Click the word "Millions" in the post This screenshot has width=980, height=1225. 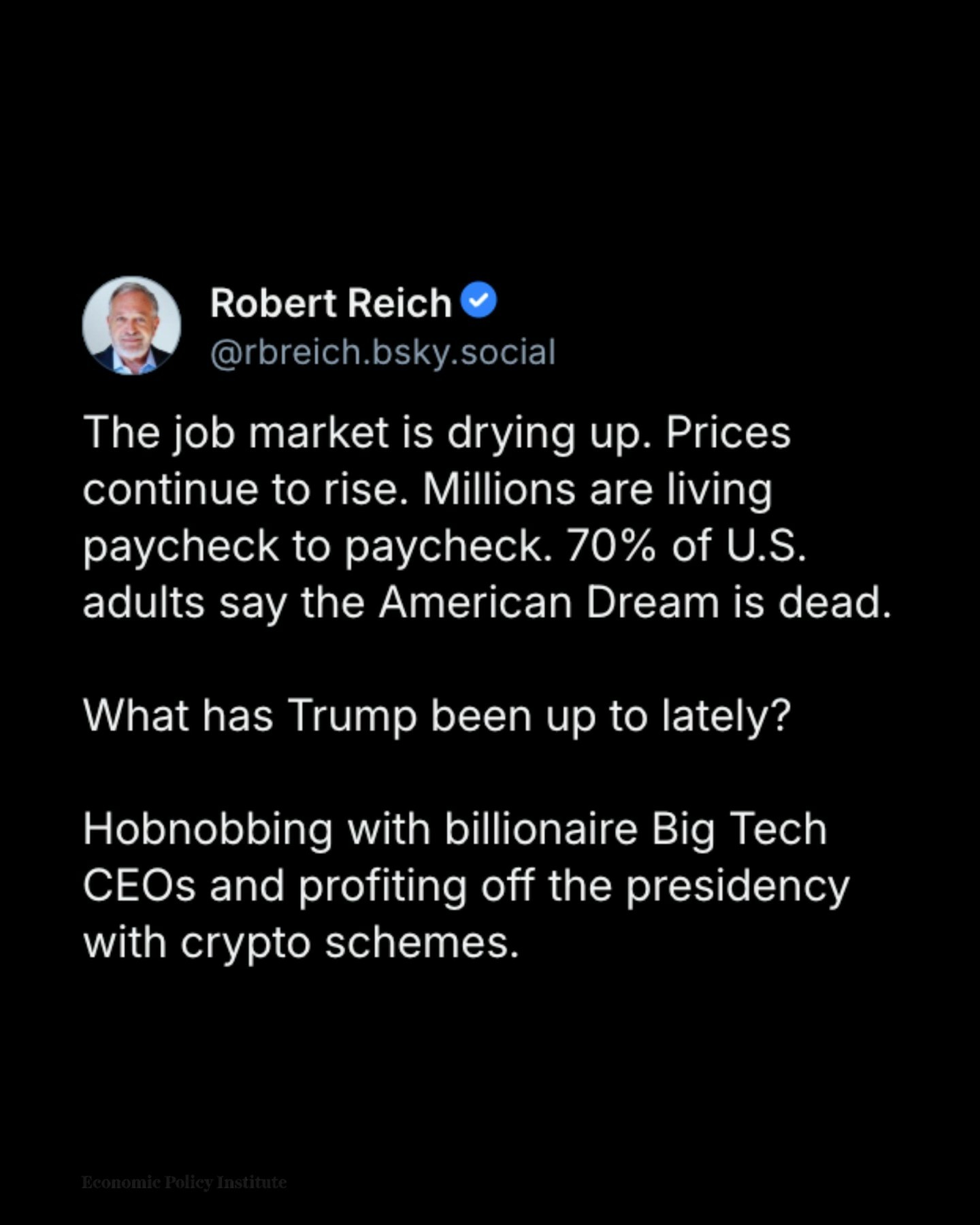tap(499, 489)
